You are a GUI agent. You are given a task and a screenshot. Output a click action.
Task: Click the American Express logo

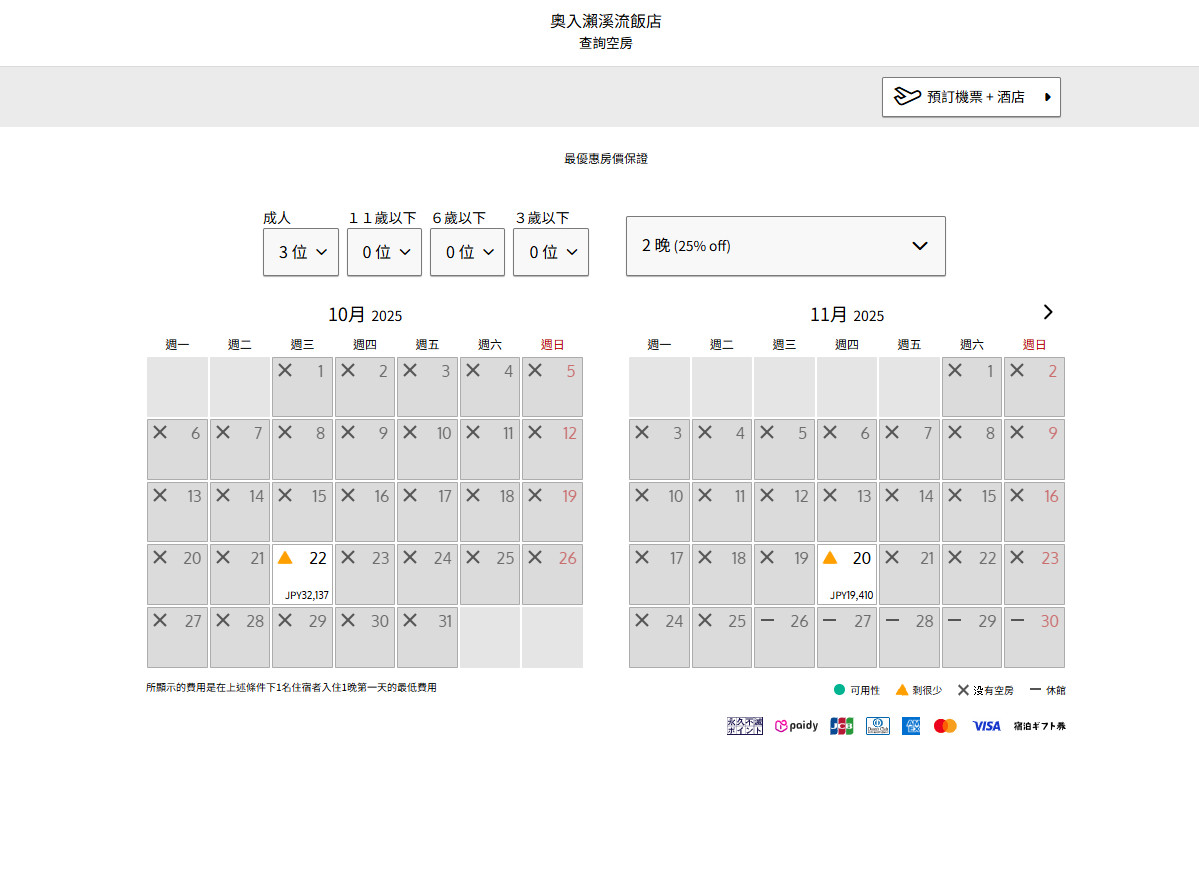click(x=910, y=726)
